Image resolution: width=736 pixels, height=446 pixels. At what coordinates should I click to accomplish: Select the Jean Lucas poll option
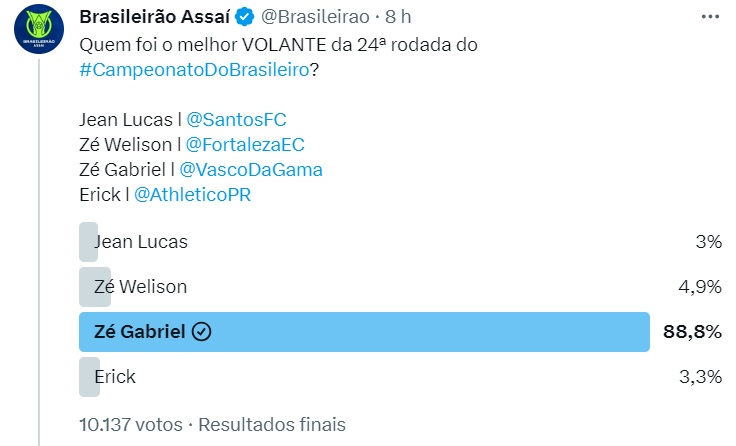(x=140, y=241)
